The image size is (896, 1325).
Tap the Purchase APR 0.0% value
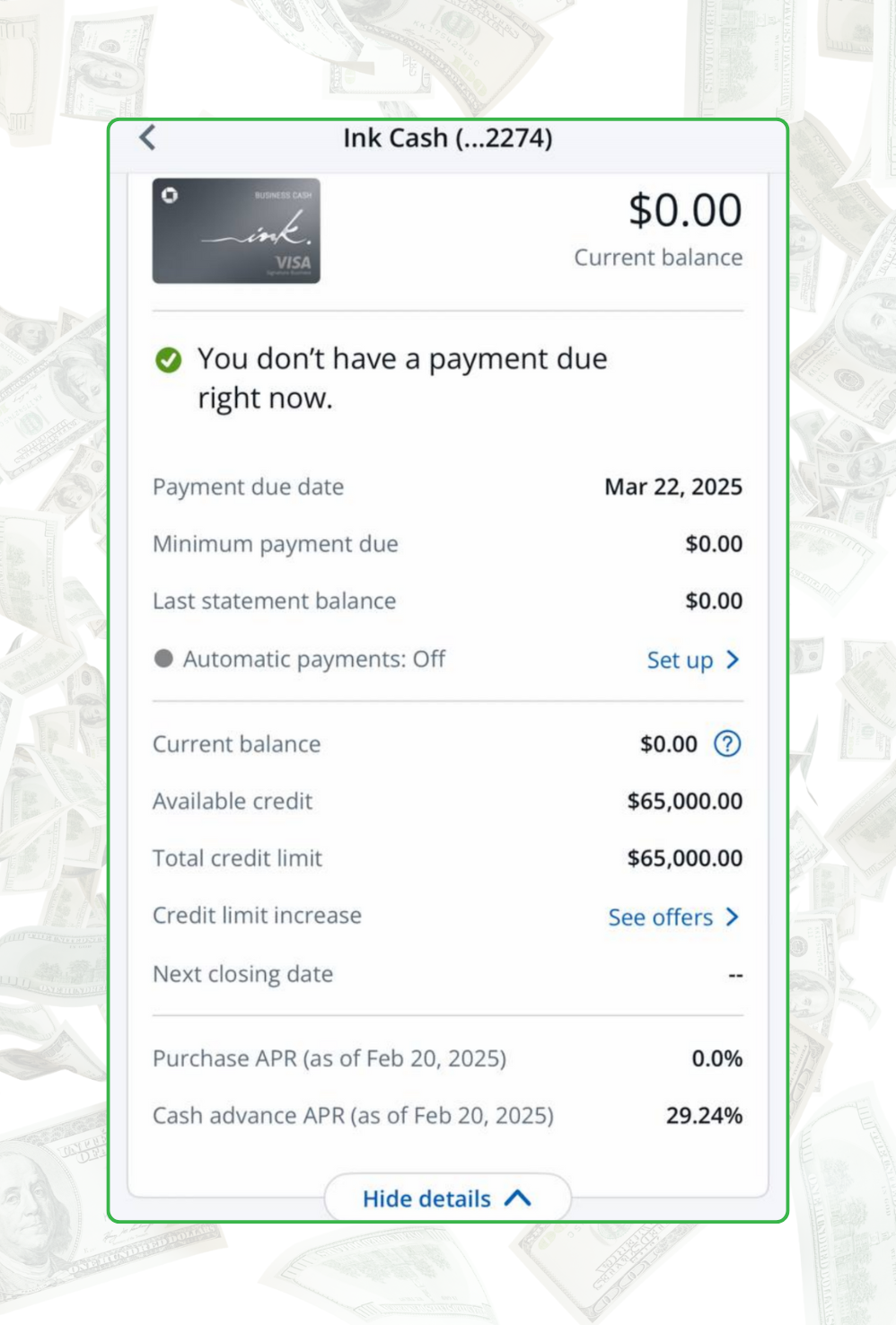[716, 1058]
